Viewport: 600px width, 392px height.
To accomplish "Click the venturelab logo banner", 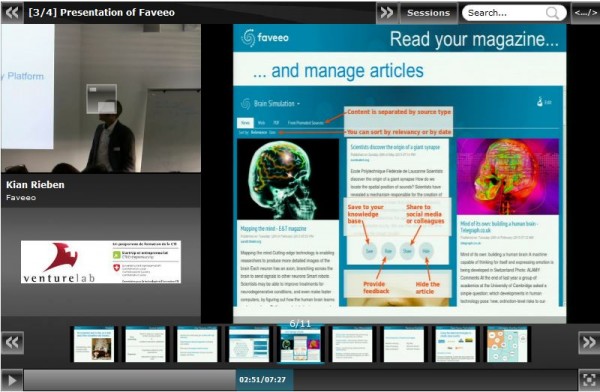I will pyautogui.click(x=101, y=262).
